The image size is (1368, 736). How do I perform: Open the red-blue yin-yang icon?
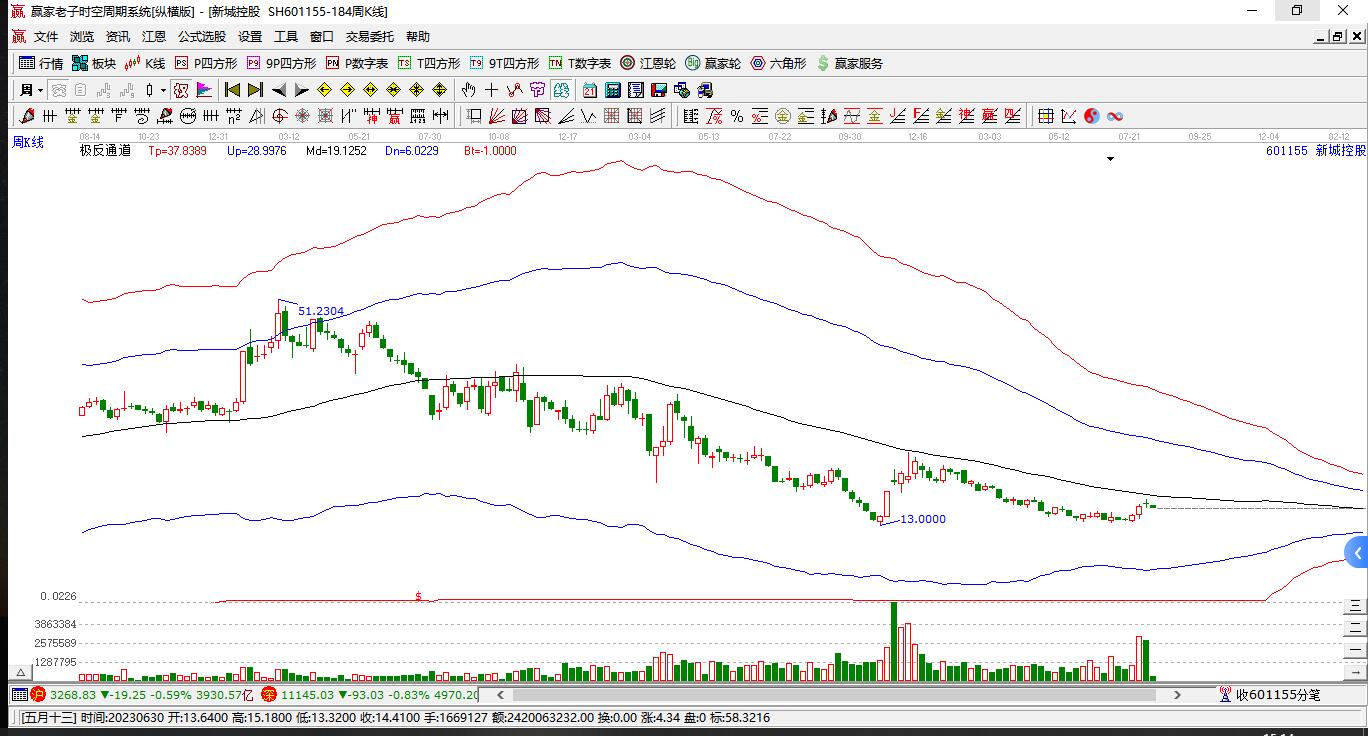click(1091, 116)
